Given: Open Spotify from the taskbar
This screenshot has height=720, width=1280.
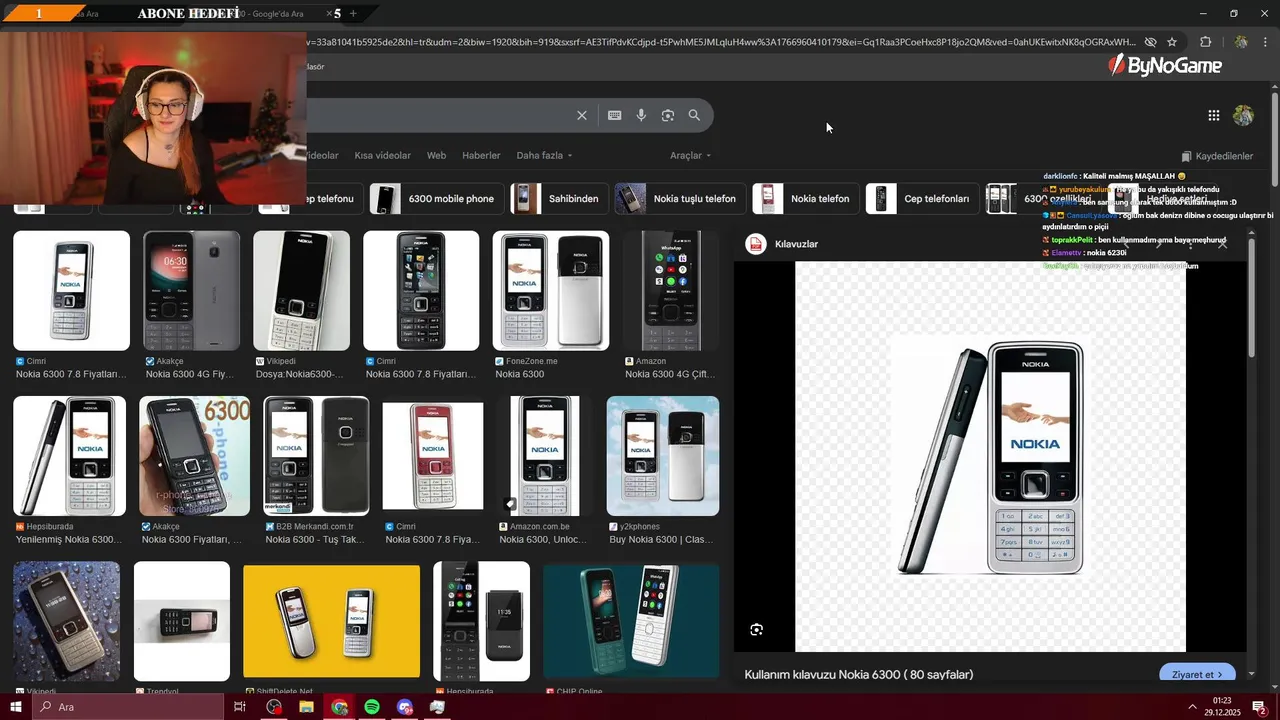Looking at the screenshot, I should point(372,707).
